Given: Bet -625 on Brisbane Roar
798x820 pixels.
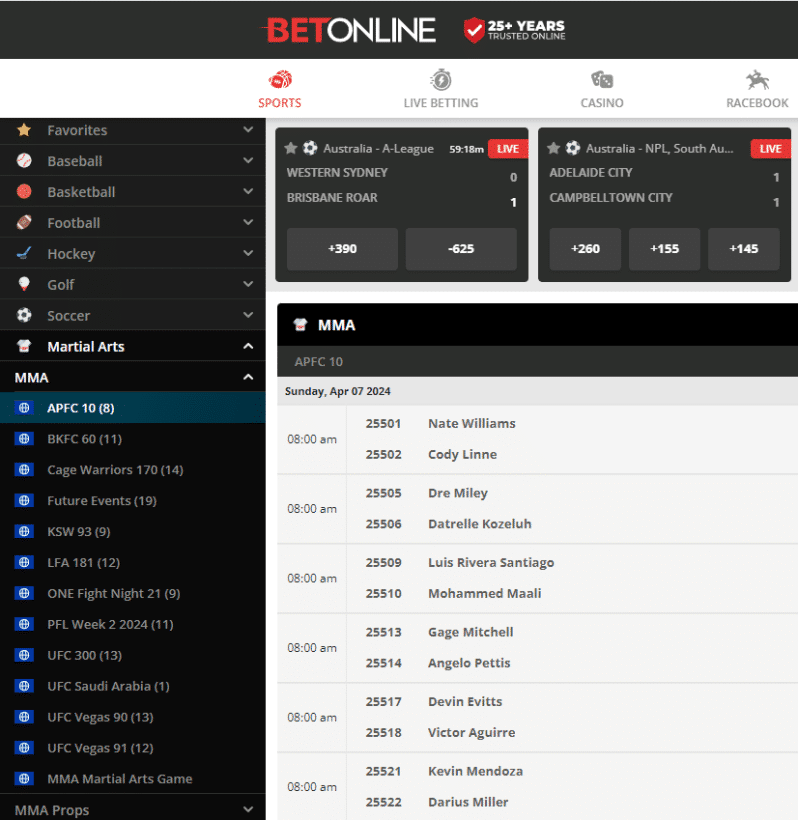Looking at the screenshot, I should [x=461, y=249].
